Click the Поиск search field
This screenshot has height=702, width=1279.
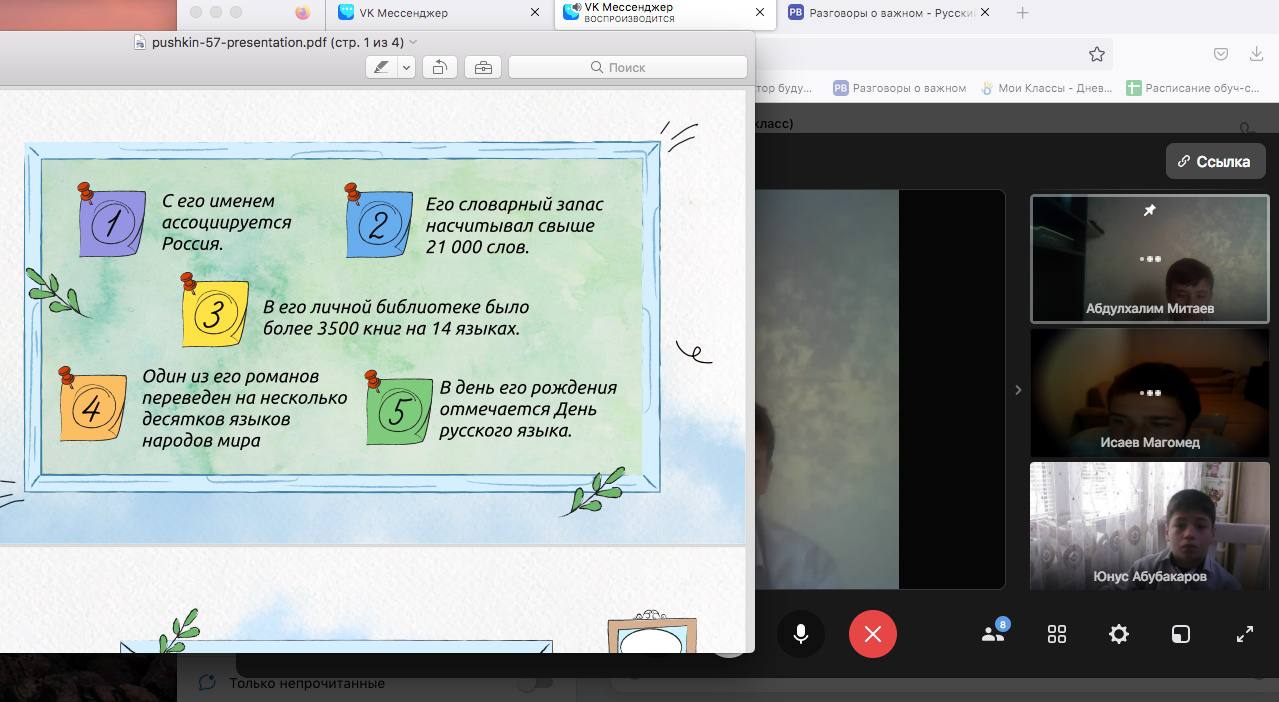[627, 67]
